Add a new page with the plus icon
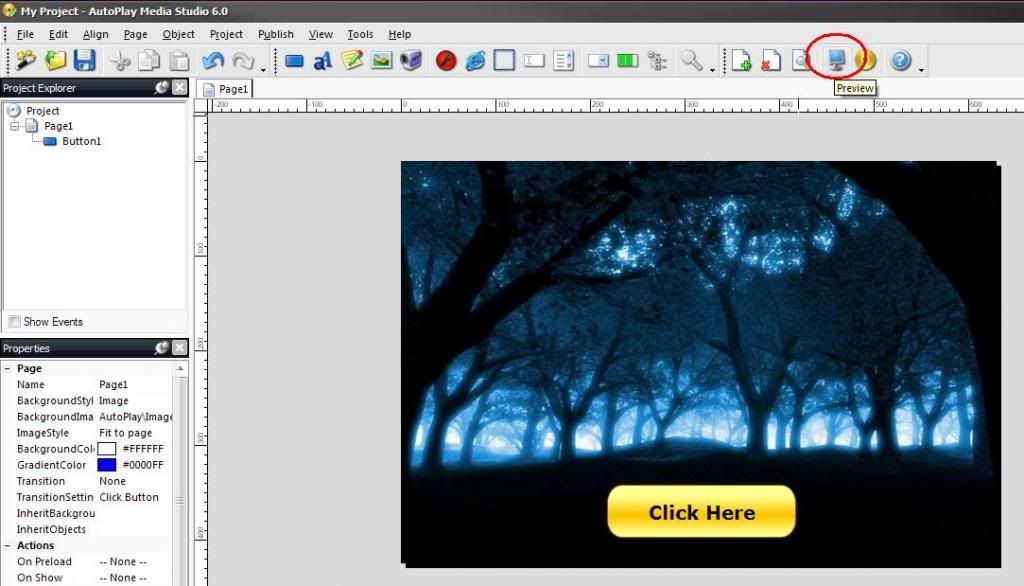The width and height of the screenshot is (1024, 586). coord(741,61)
